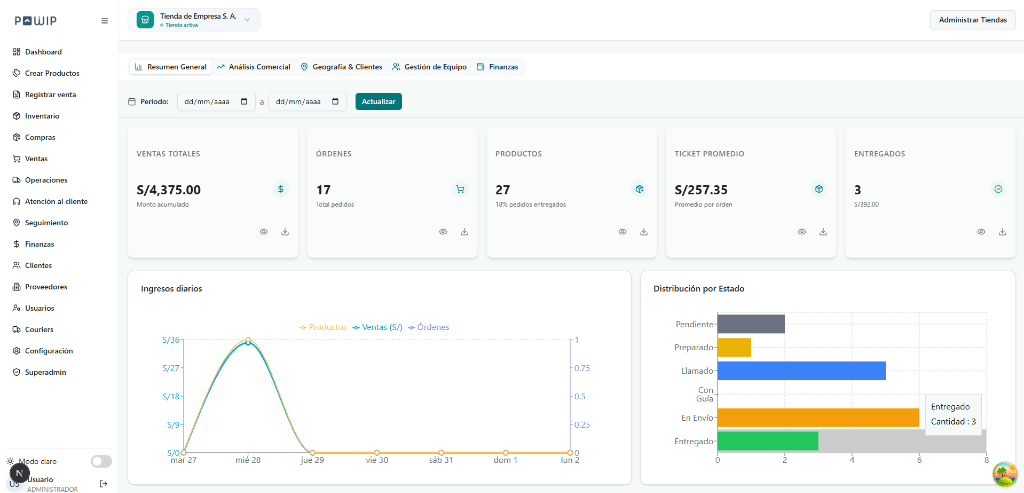View details via eye icon on Ventas Totales
Image resolution: width=1024 pixels, height=493 pixels.
264,232
